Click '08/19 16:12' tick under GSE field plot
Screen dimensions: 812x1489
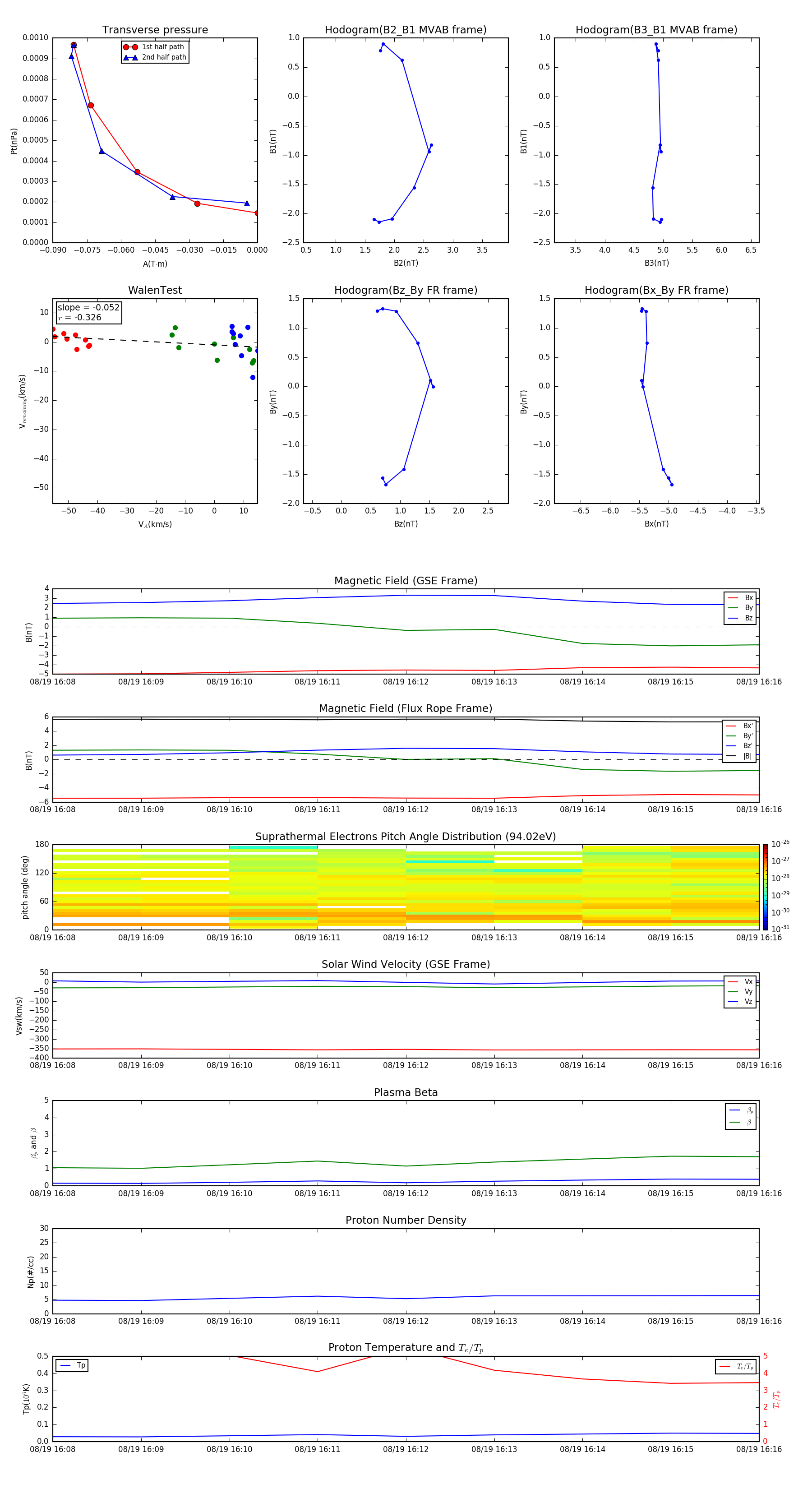(406, 682)
